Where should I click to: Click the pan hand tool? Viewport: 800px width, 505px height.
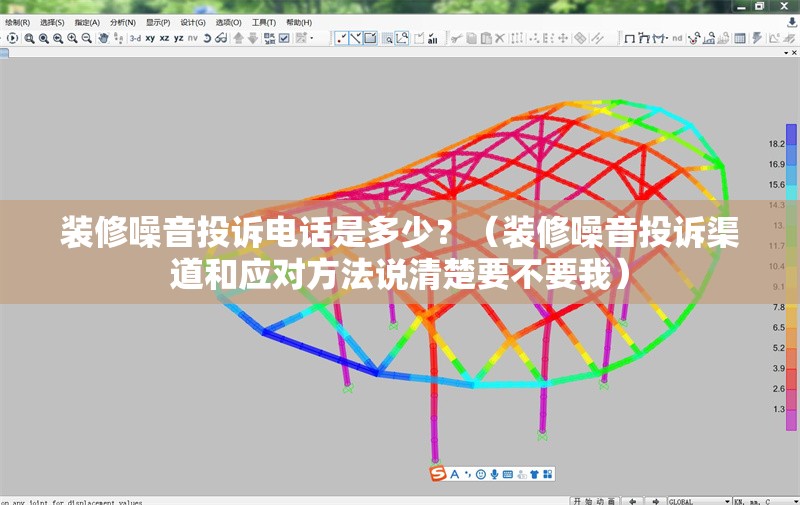(104, 38)
